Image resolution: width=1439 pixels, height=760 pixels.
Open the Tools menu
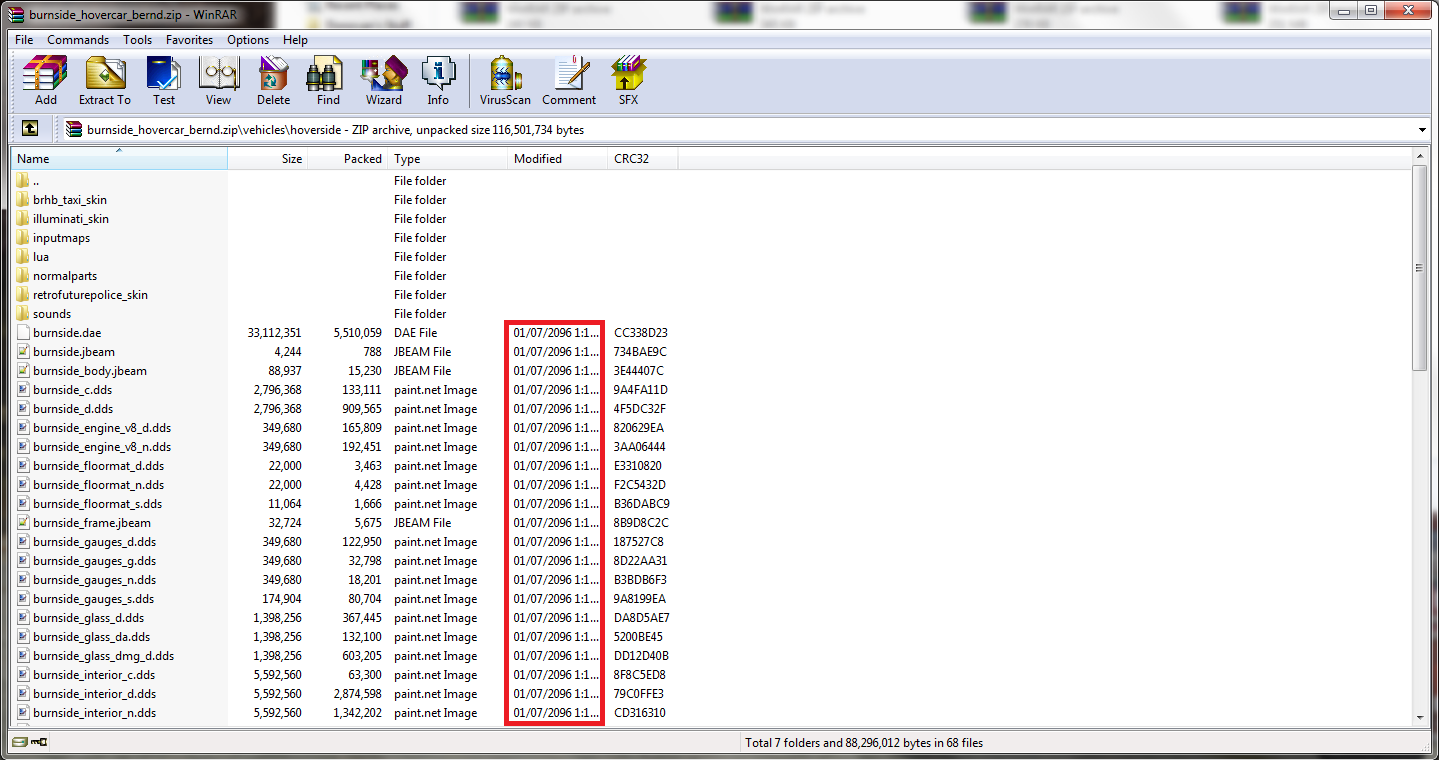pos(138,40)
